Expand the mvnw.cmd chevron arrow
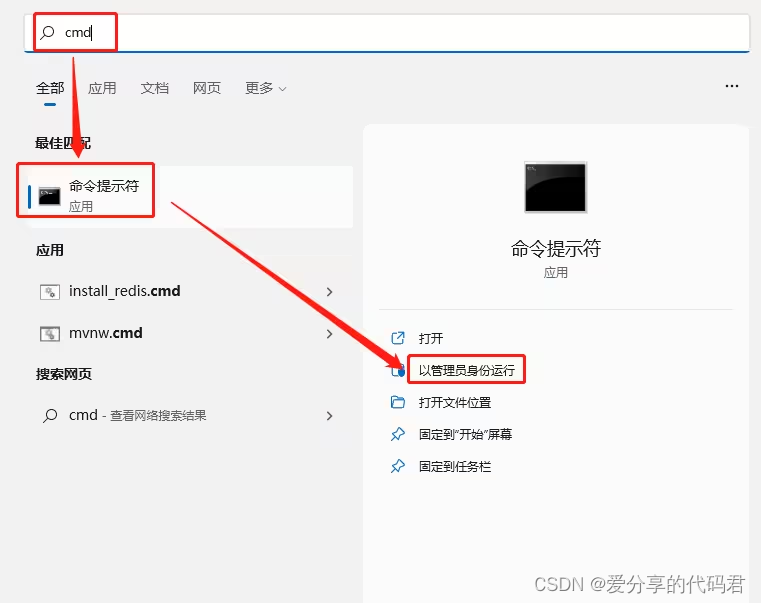The image size is (761, 603). [330, 334]
